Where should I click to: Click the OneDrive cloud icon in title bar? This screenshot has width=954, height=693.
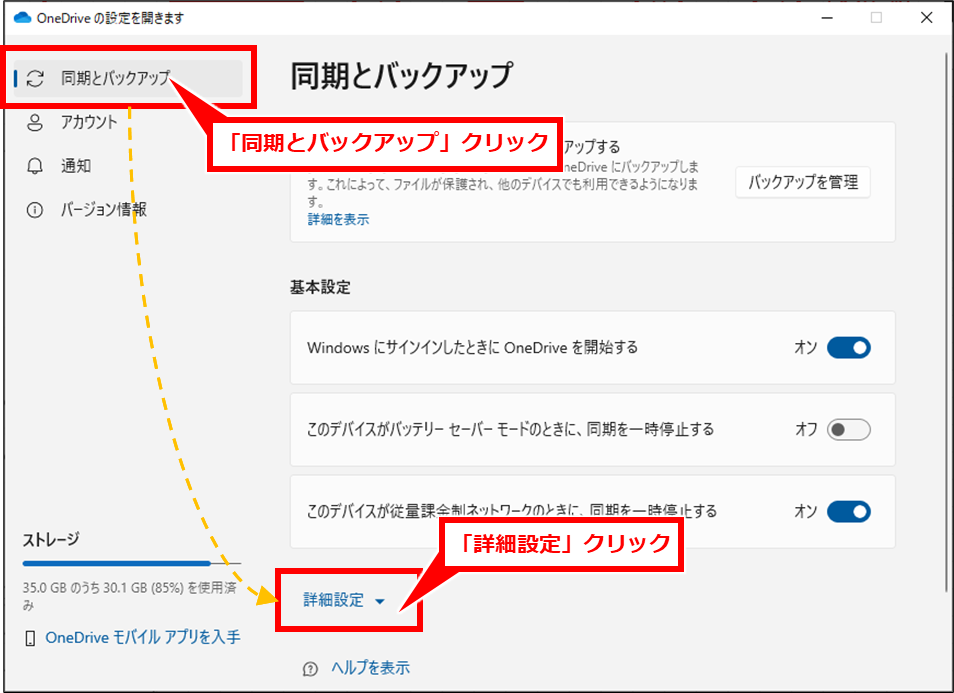[x=23, y=18]
